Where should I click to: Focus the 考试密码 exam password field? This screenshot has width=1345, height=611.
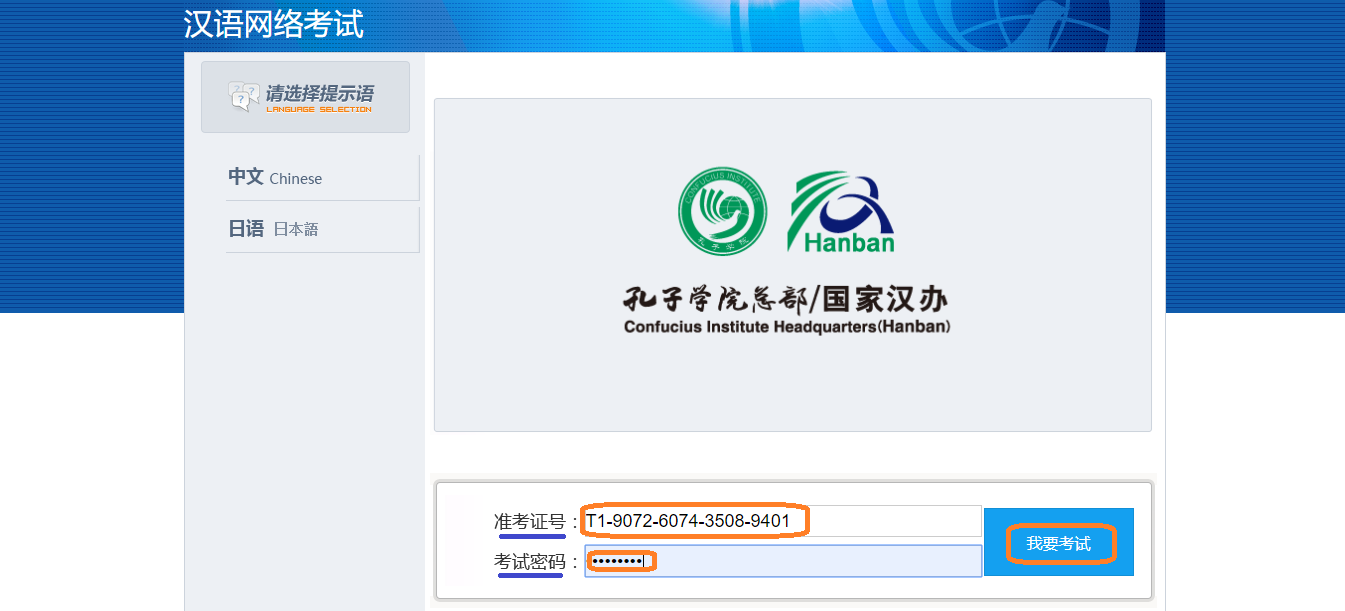(783, 561)
